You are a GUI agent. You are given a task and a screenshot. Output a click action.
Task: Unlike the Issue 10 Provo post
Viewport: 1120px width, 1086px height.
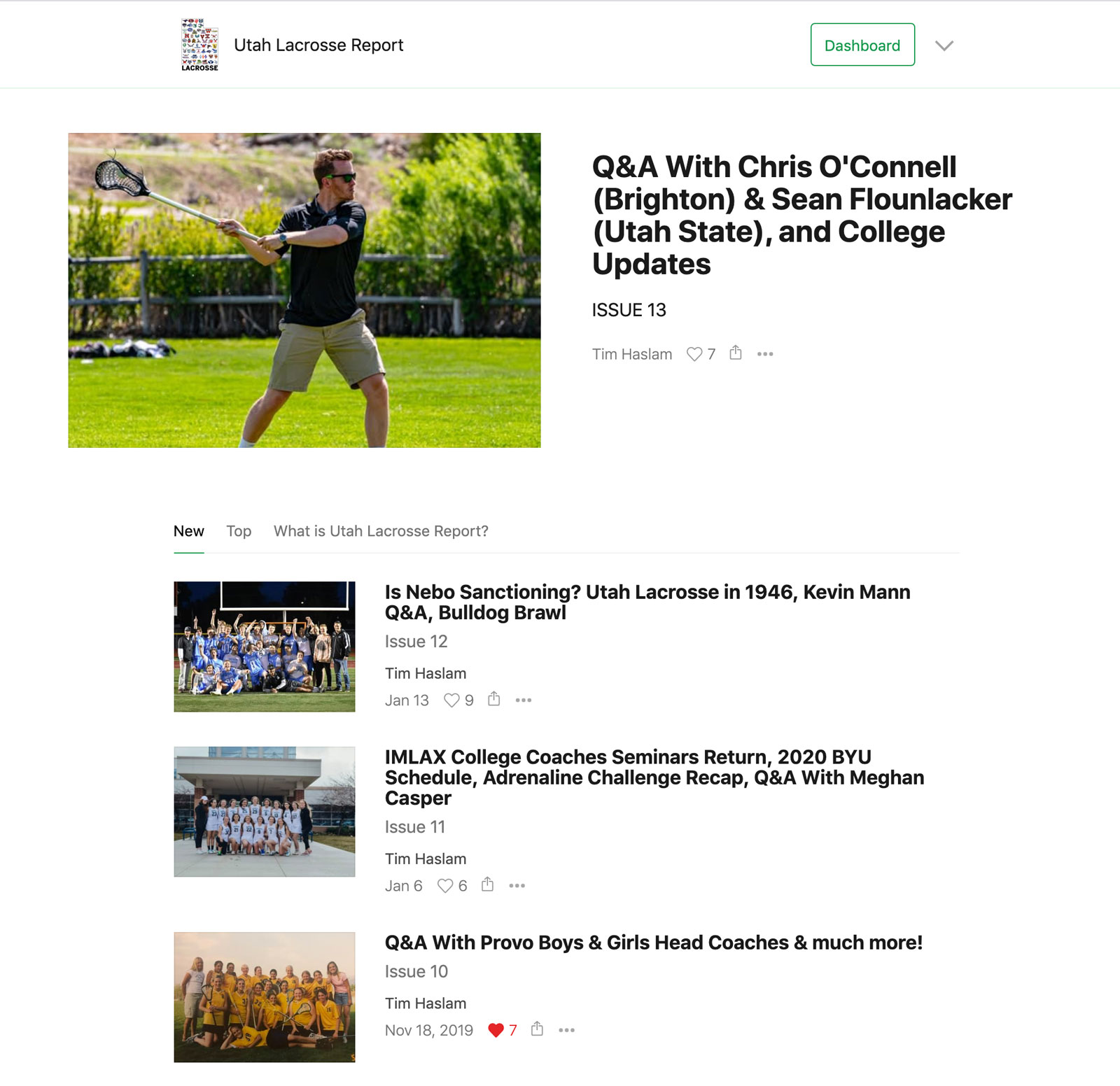[x=496, y=1030]
